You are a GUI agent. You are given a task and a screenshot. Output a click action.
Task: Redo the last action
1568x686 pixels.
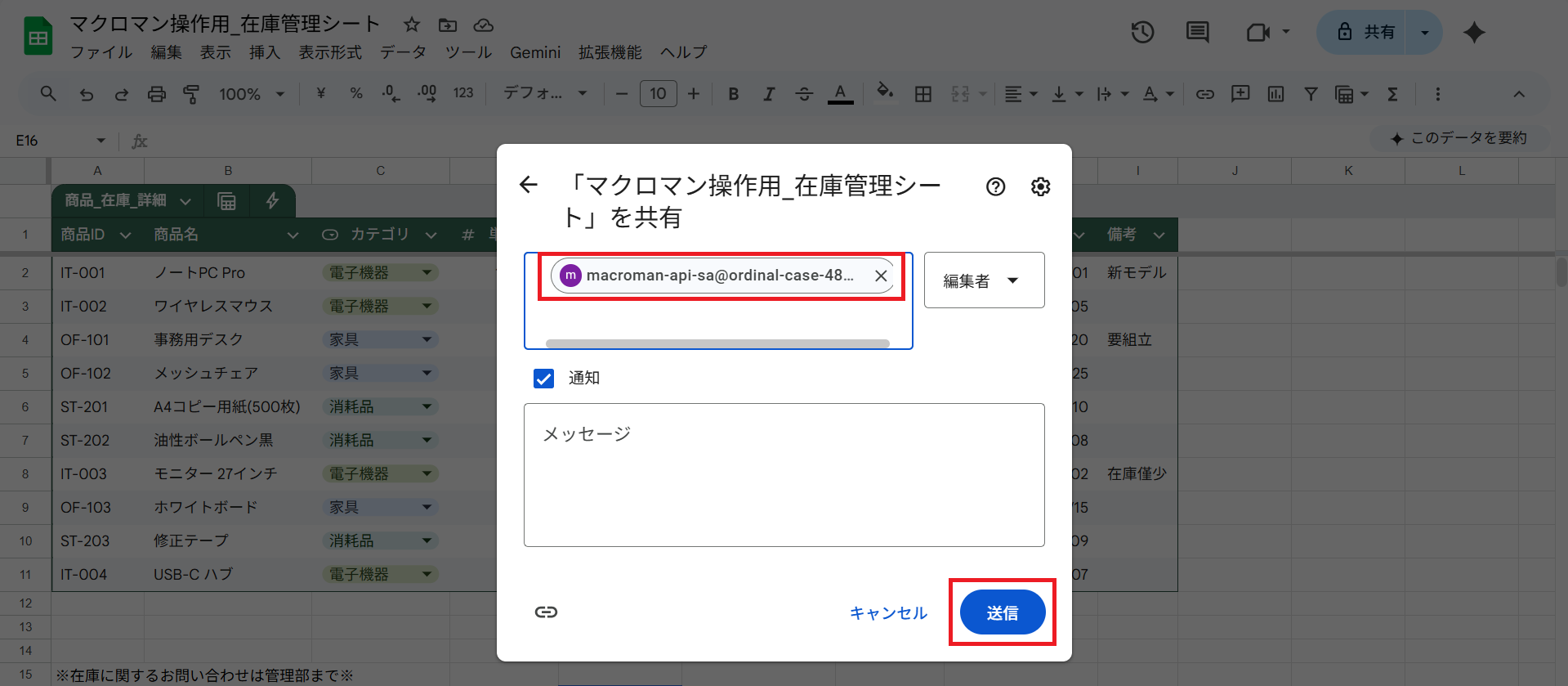[x=121, y=94]
